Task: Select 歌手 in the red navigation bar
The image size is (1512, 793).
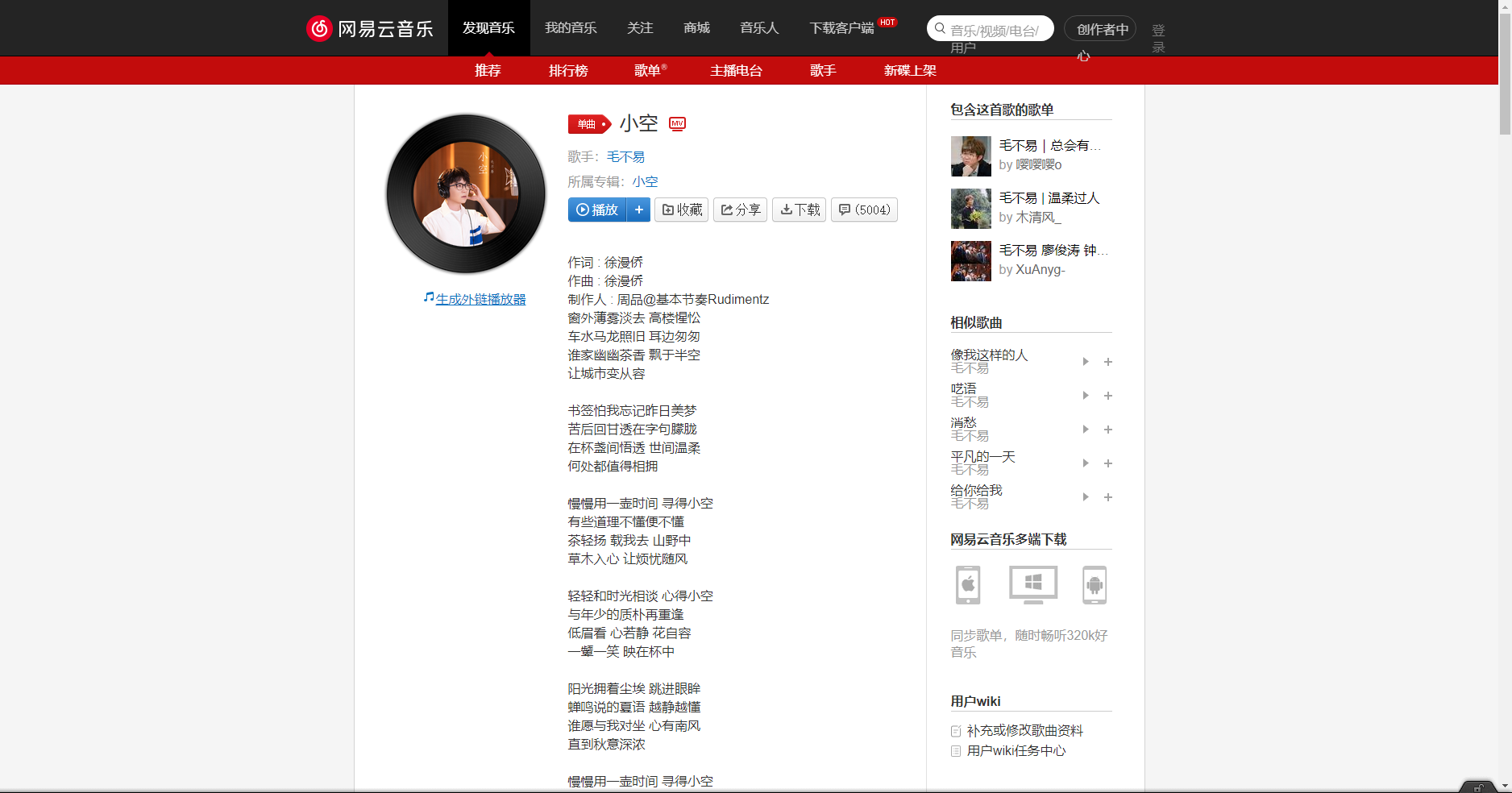Action: point(822,70)
